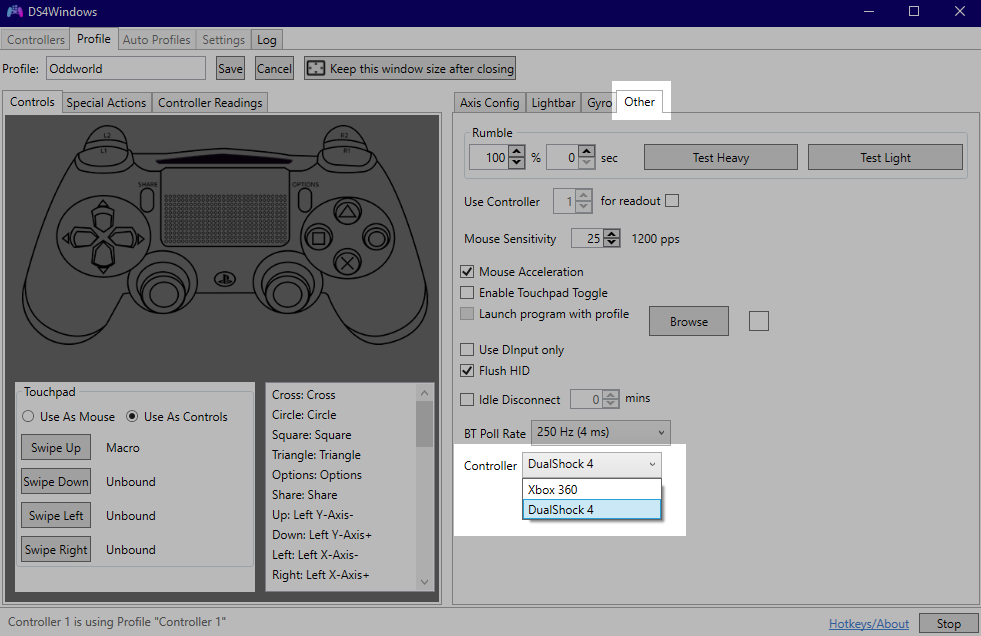
Task: Enable the Use DInput only checkbox
Action: pyautogui.click(x=467, y=350)
